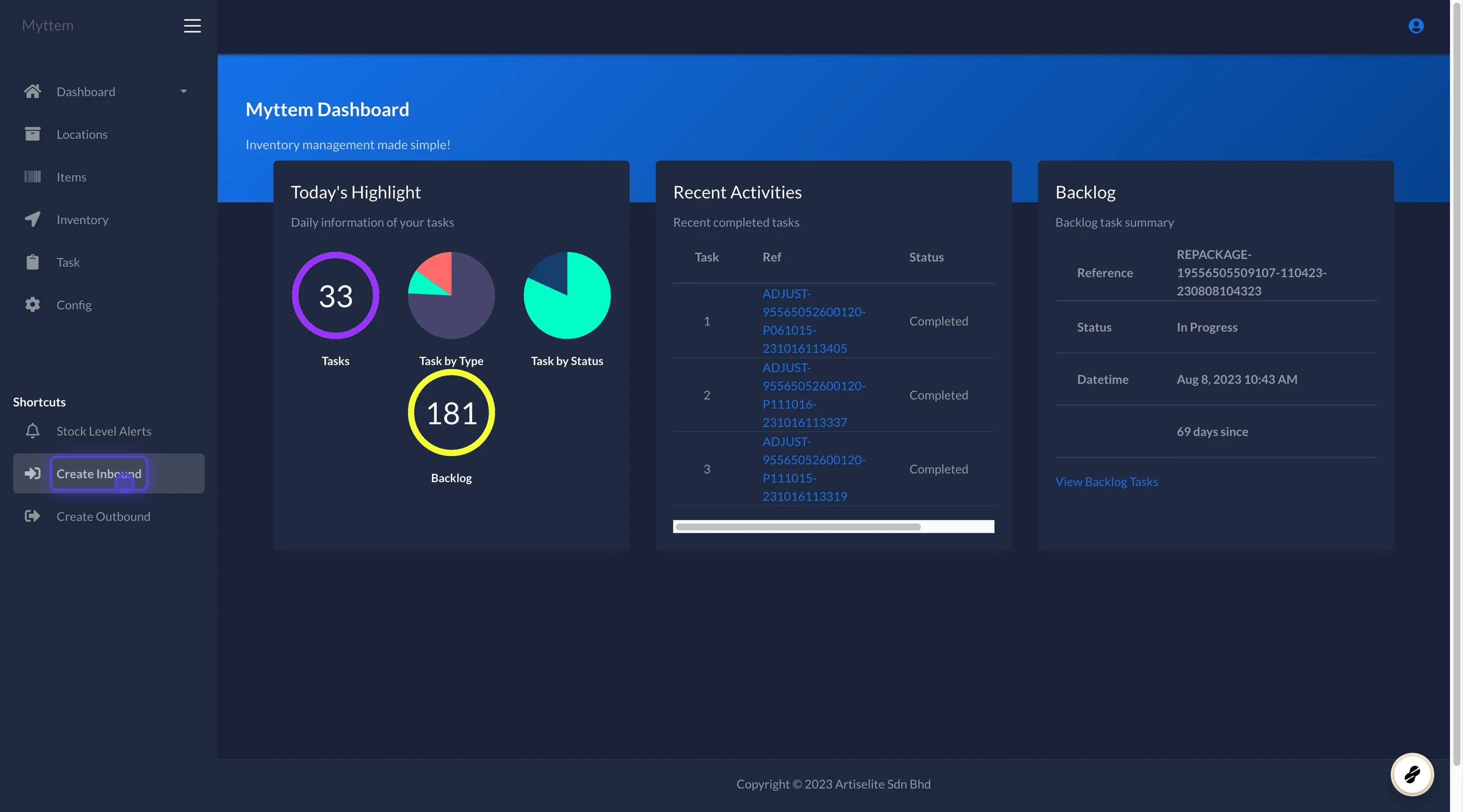Open the Locations section via its icon
This screenshot has width=1463, height=812.
click(32, 134)
